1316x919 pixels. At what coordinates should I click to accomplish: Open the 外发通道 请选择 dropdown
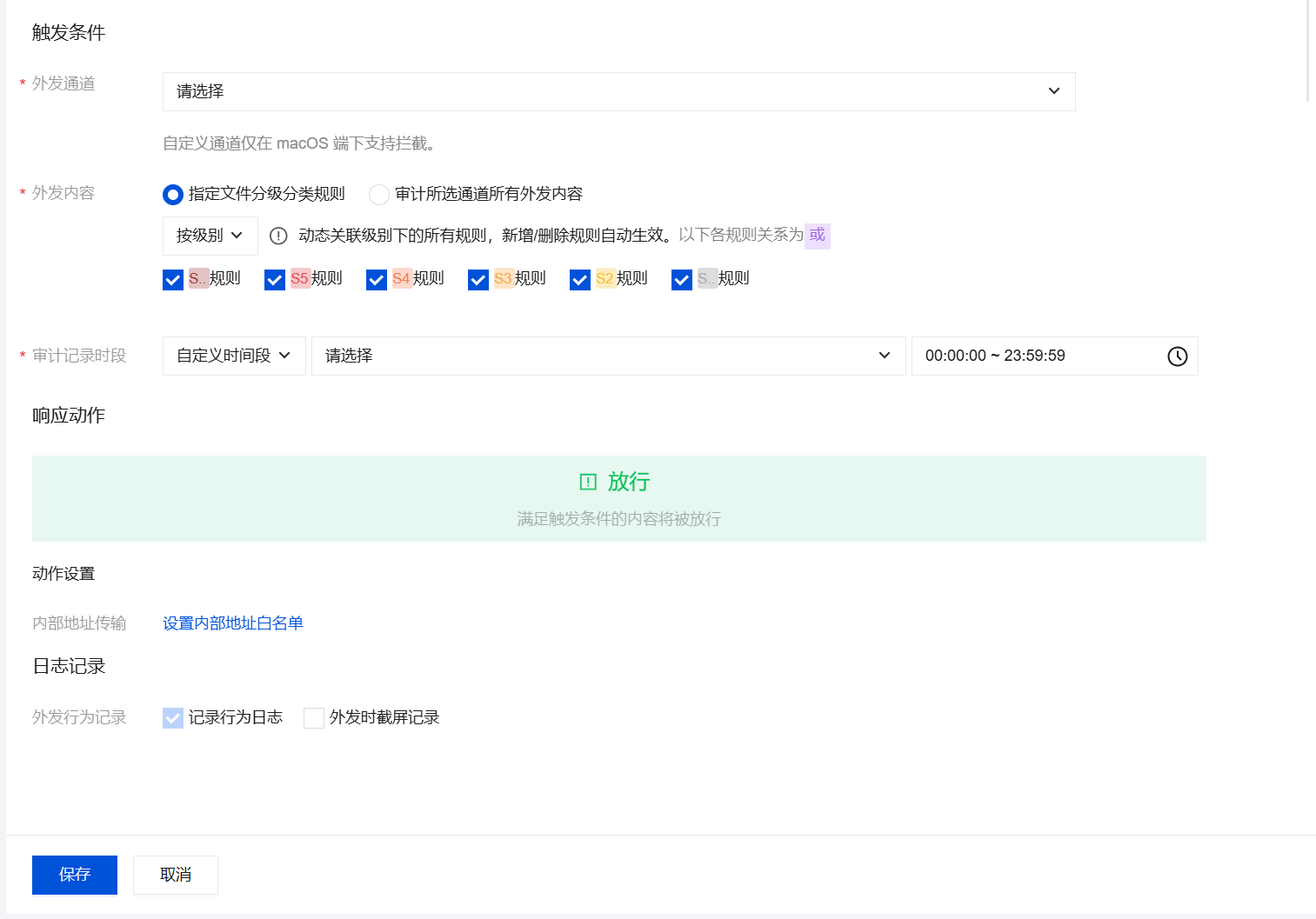pos(618,91)
